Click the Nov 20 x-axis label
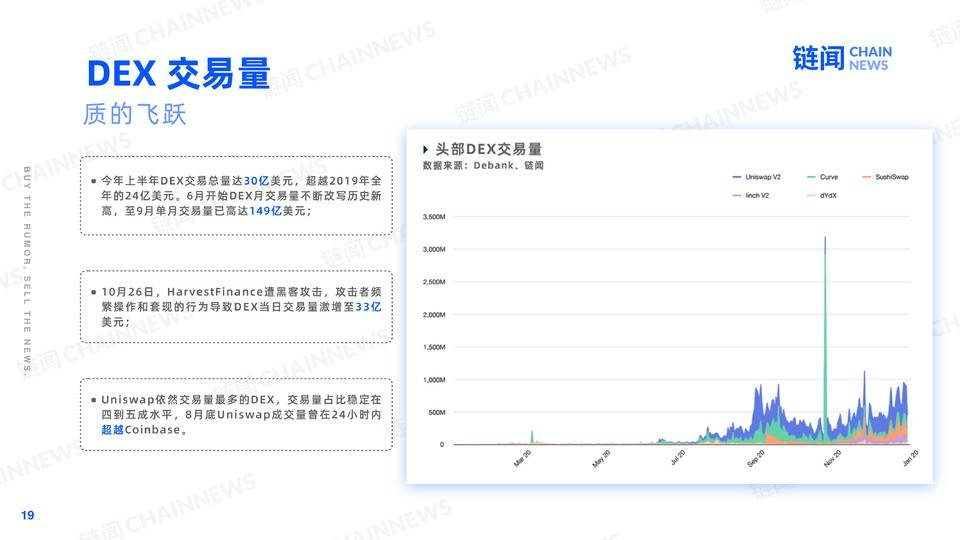960x540 pixels. 833,459
